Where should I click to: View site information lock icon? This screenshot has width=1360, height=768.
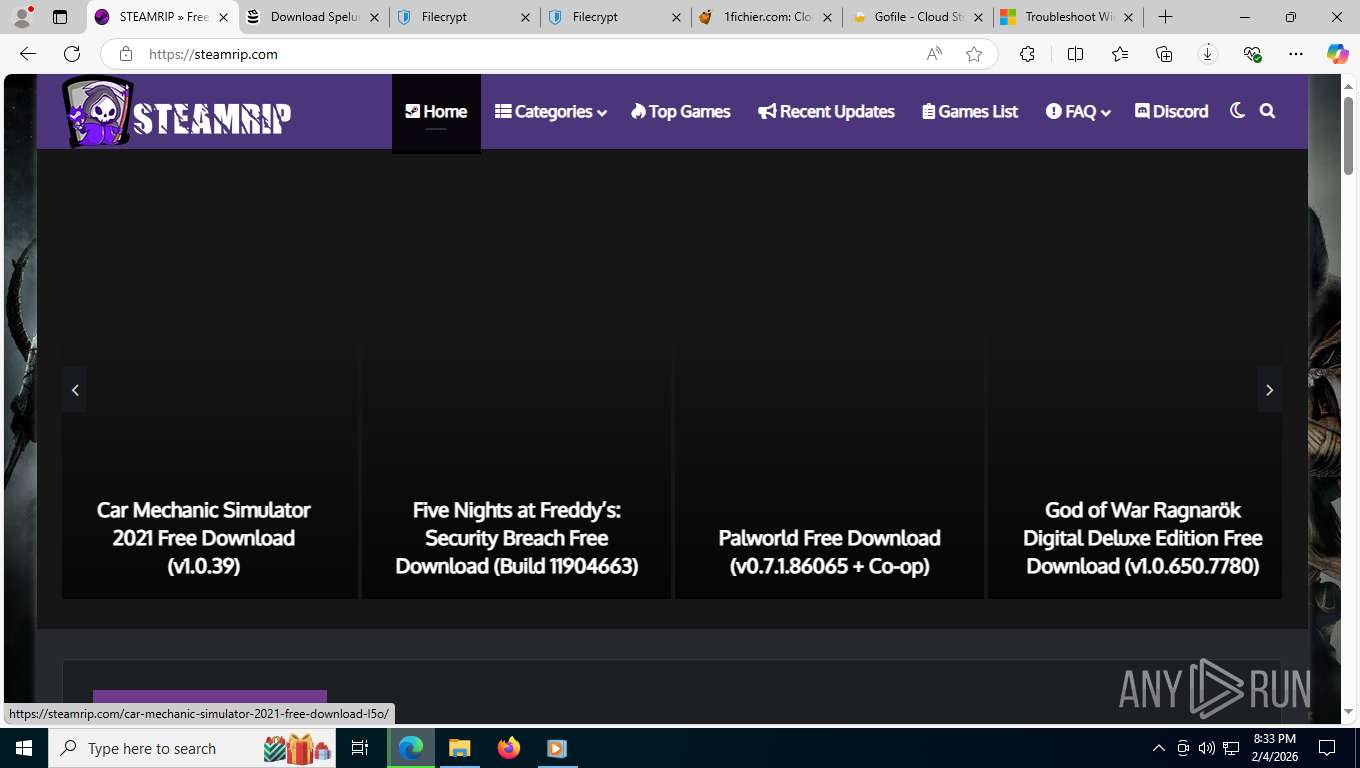[126, 54]
